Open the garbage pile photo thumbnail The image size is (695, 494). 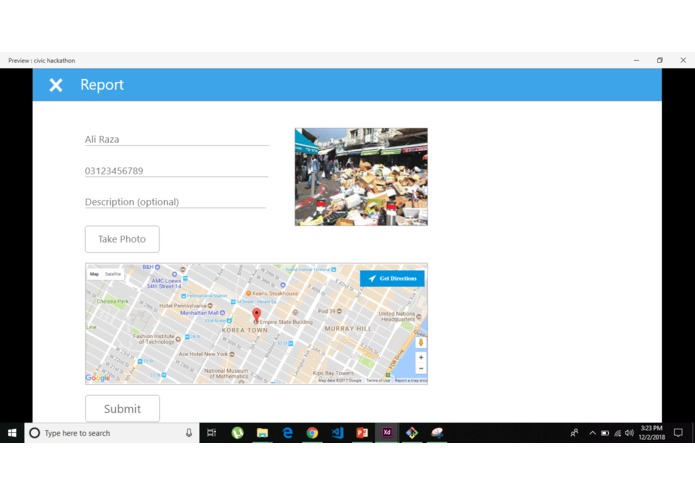coord(361,177)
